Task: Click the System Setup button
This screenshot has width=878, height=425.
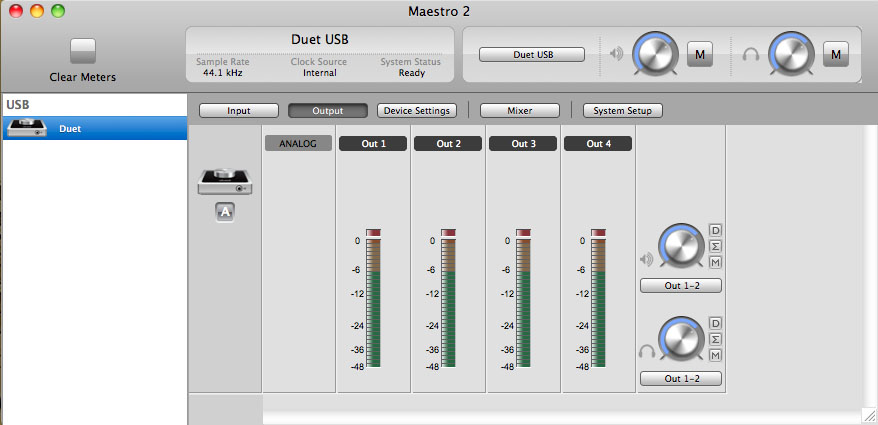Action: (x=622, y=110)
